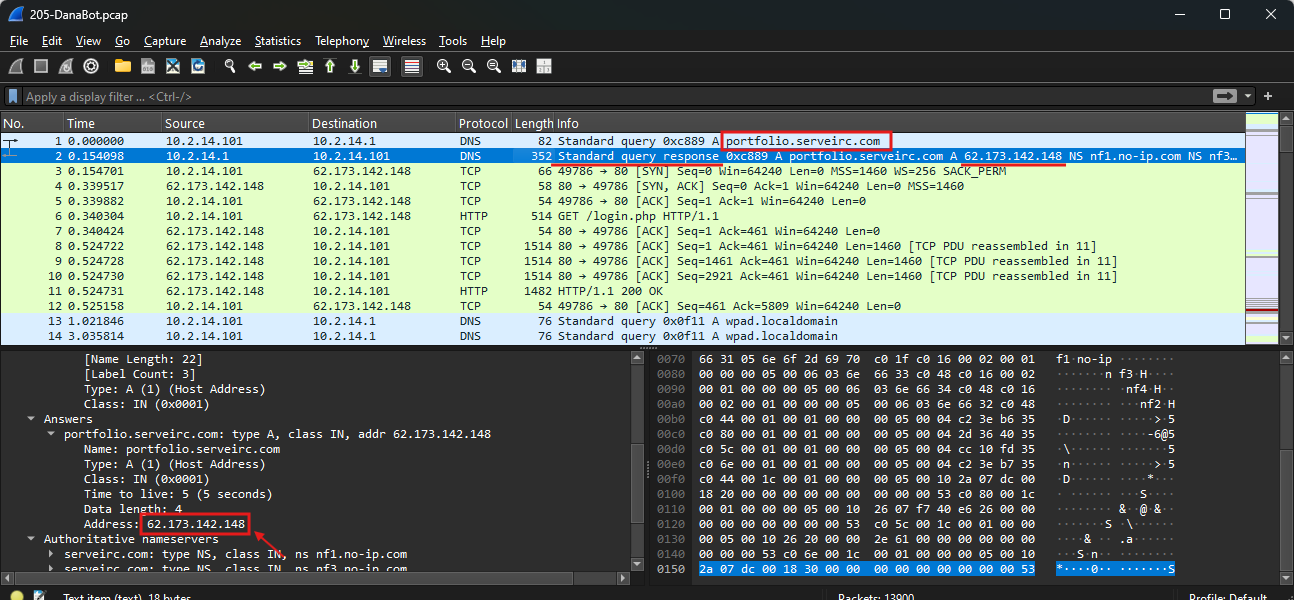Viewport: 1294px width, 600px height.
Task: Sort by the Source column header
Action: (x=235, y=123)
